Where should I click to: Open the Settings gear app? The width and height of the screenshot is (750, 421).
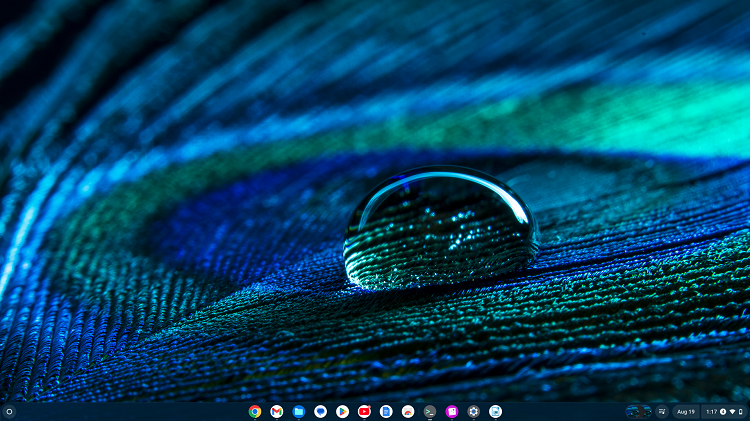coord(474,411)
